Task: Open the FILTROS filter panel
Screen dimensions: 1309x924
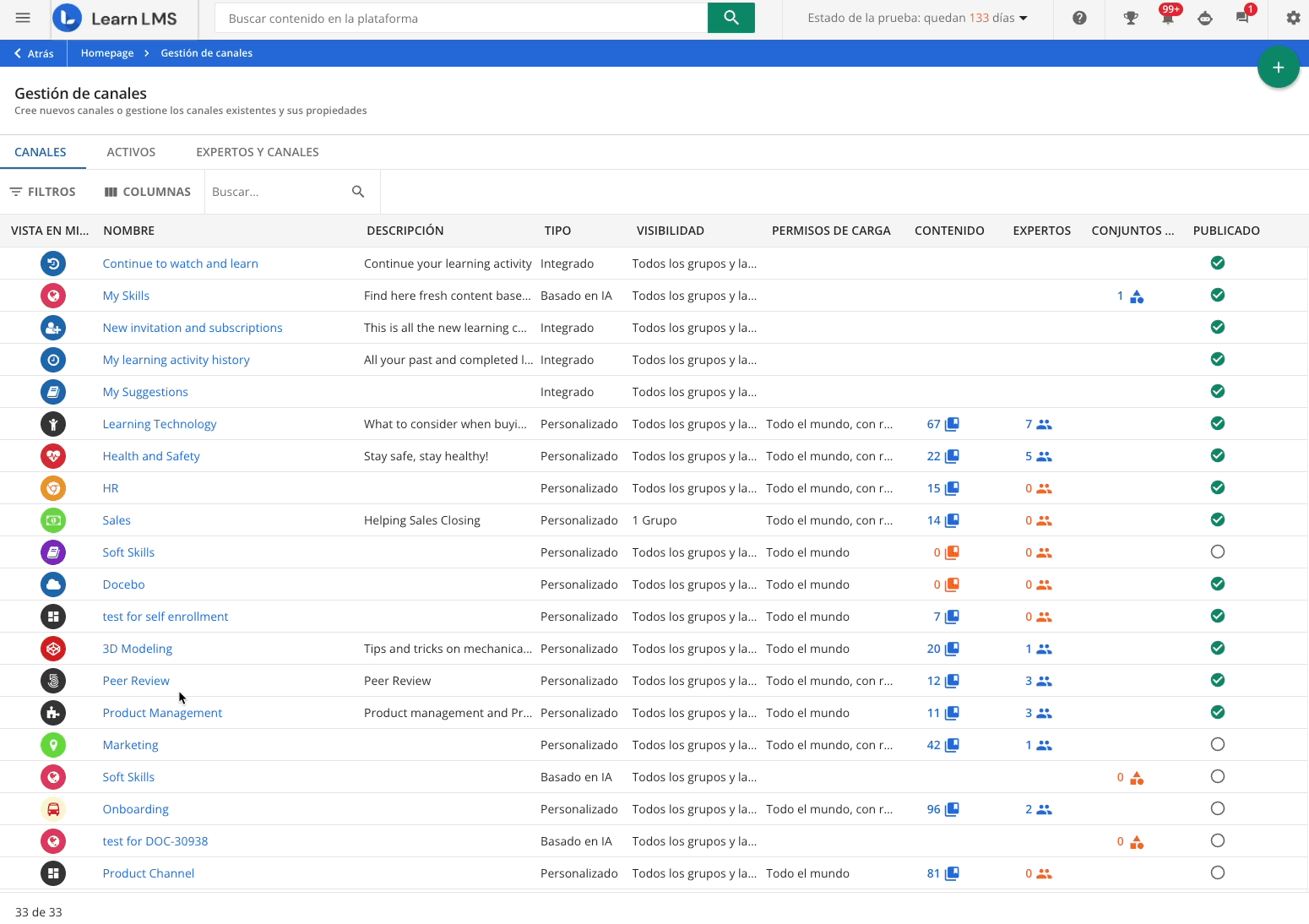Action: click(42, 192)
